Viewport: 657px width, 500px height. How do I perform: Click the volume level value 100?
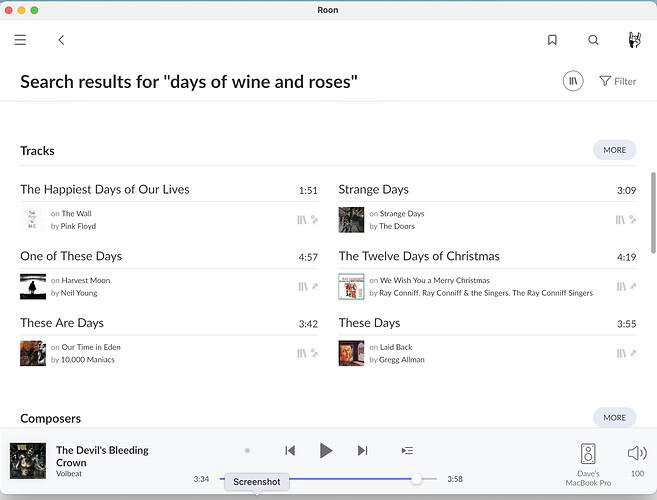pyautogui.click(x=637, y=474)
